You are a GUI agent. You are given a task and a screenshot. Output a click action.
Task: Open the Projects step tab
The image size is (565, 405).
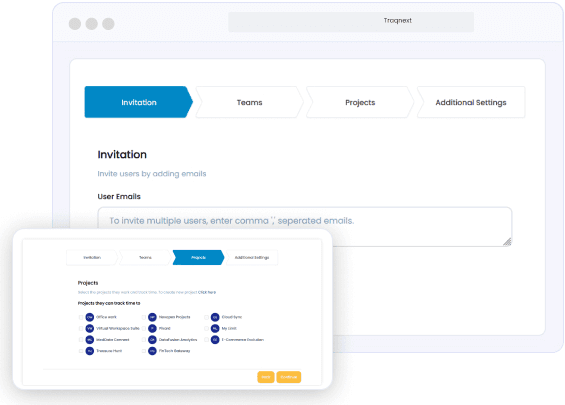point(360,102)
